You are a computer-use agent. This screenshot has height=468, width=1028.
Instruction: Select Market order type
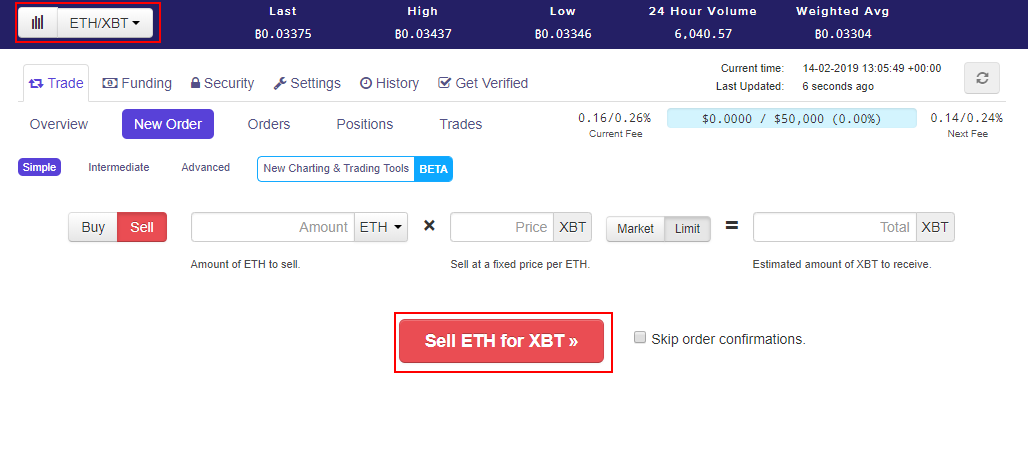click(635, 228)
